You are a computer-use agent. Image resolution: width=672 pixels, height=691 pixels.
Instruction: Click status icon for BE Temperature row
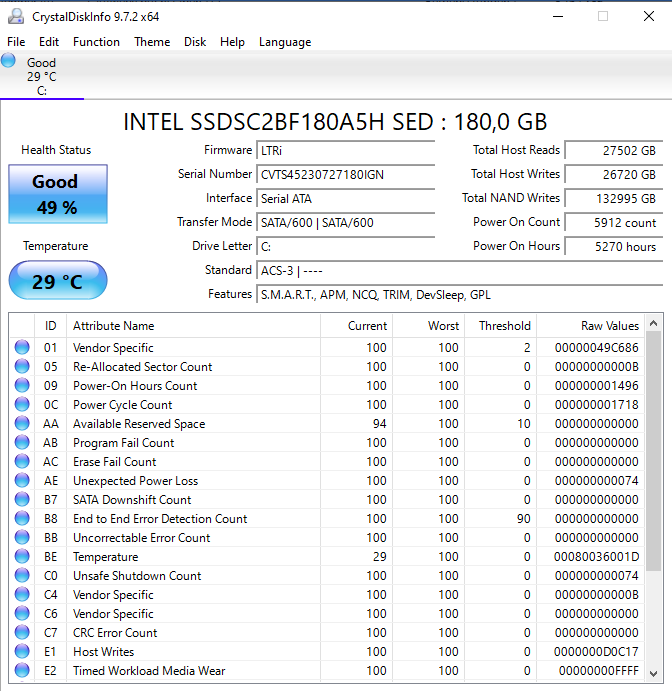(x=22, y=556)
